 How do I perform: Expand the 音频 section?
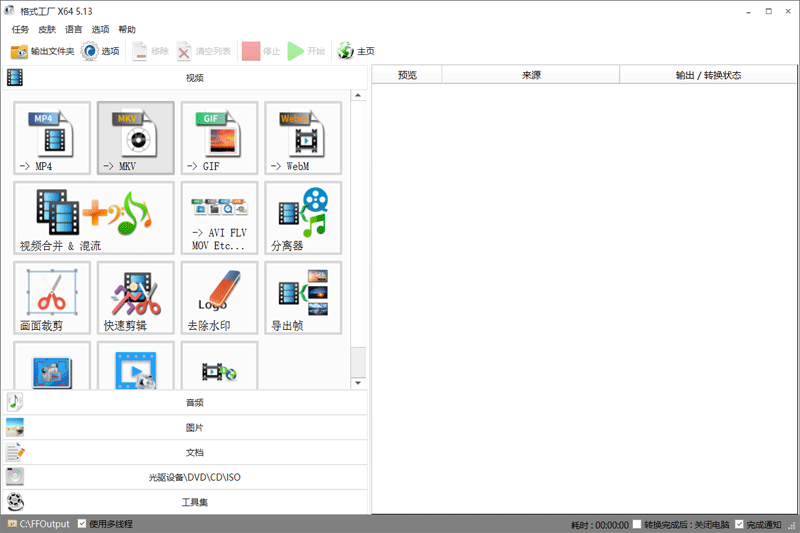185,402
